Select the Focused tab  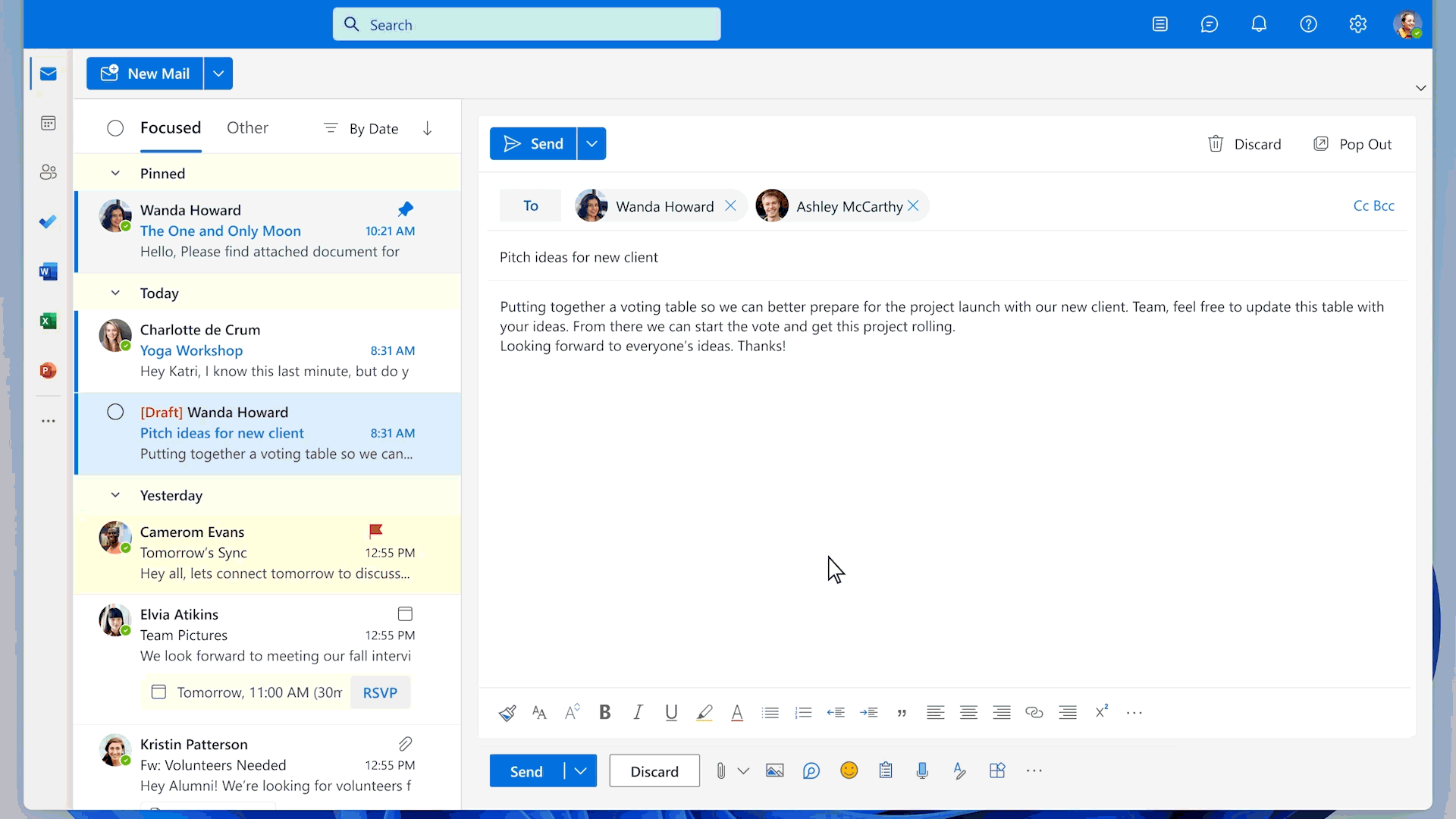coord(170,127)
